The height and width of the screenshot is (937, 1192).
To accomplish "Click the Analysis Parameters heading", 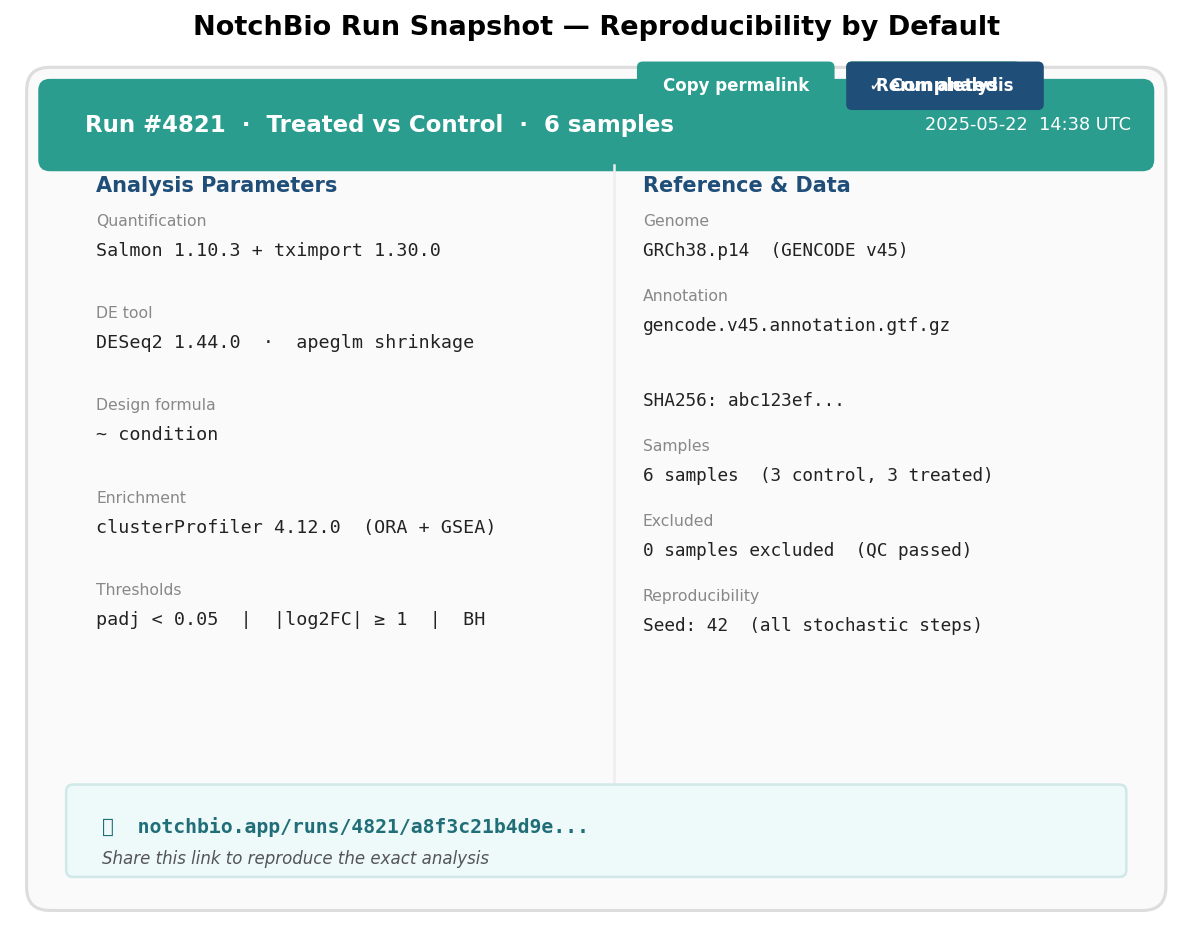I will click(x=216, y=185).
